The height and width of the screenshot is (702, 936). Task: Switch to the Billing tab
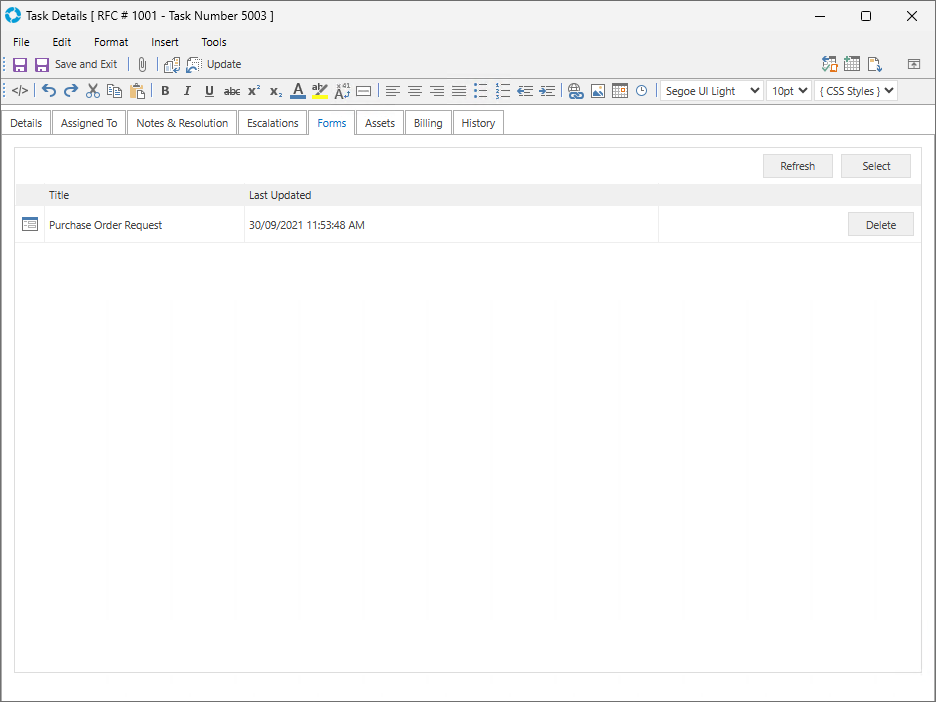tap(428, 123)
